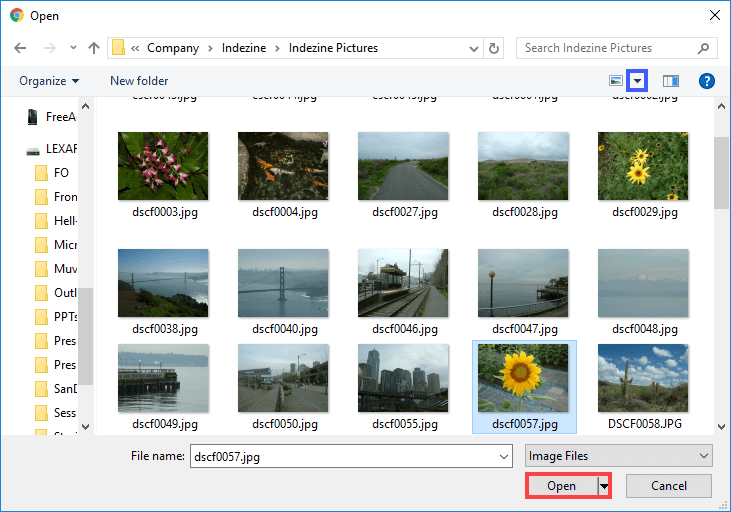The width and height of the screenshot is (731, 512).
Task: Go up one folder level
Action: pyautogui.click(x=94, y=48)
